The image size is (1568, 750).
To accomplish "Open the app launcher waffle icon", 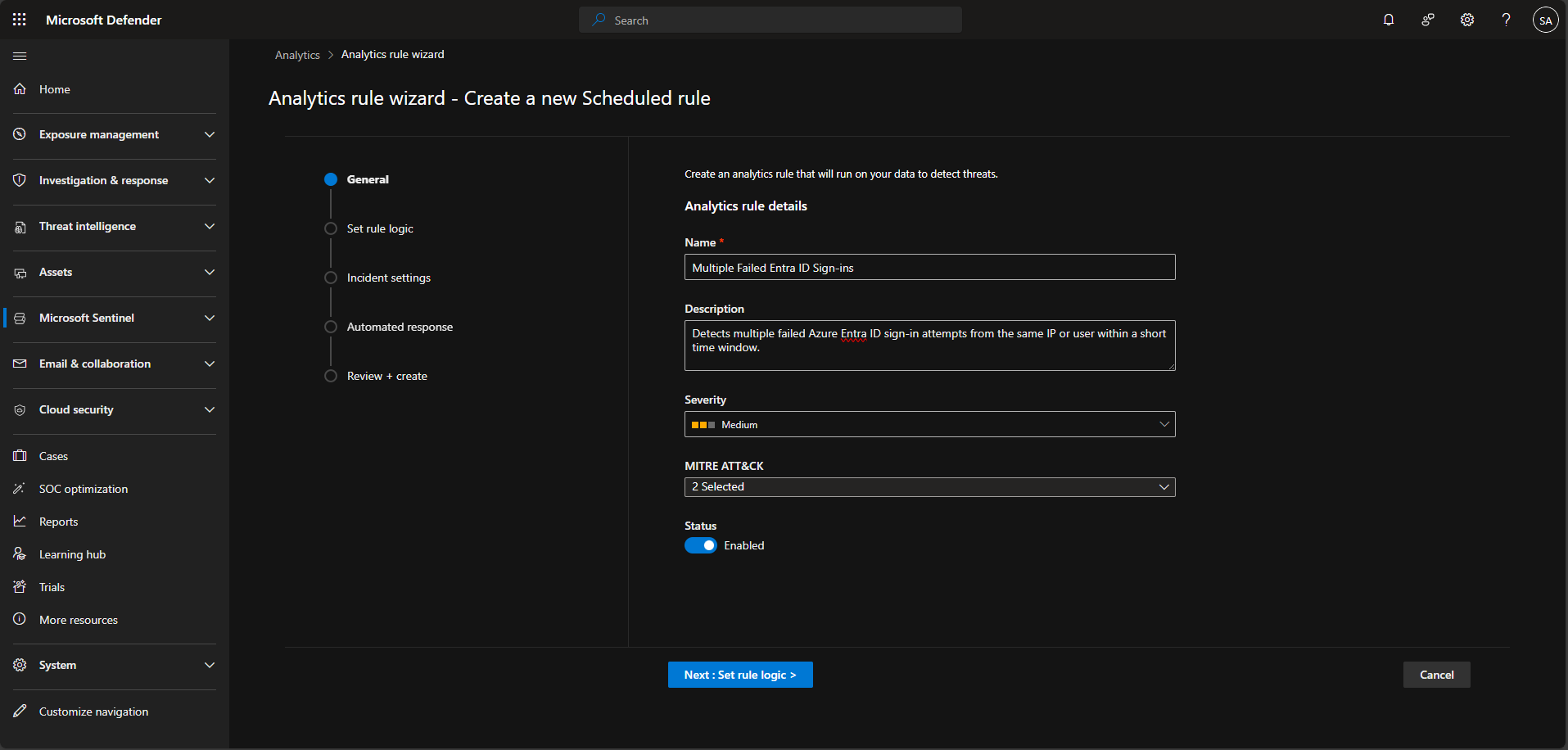I will click(x=20, y=20).
